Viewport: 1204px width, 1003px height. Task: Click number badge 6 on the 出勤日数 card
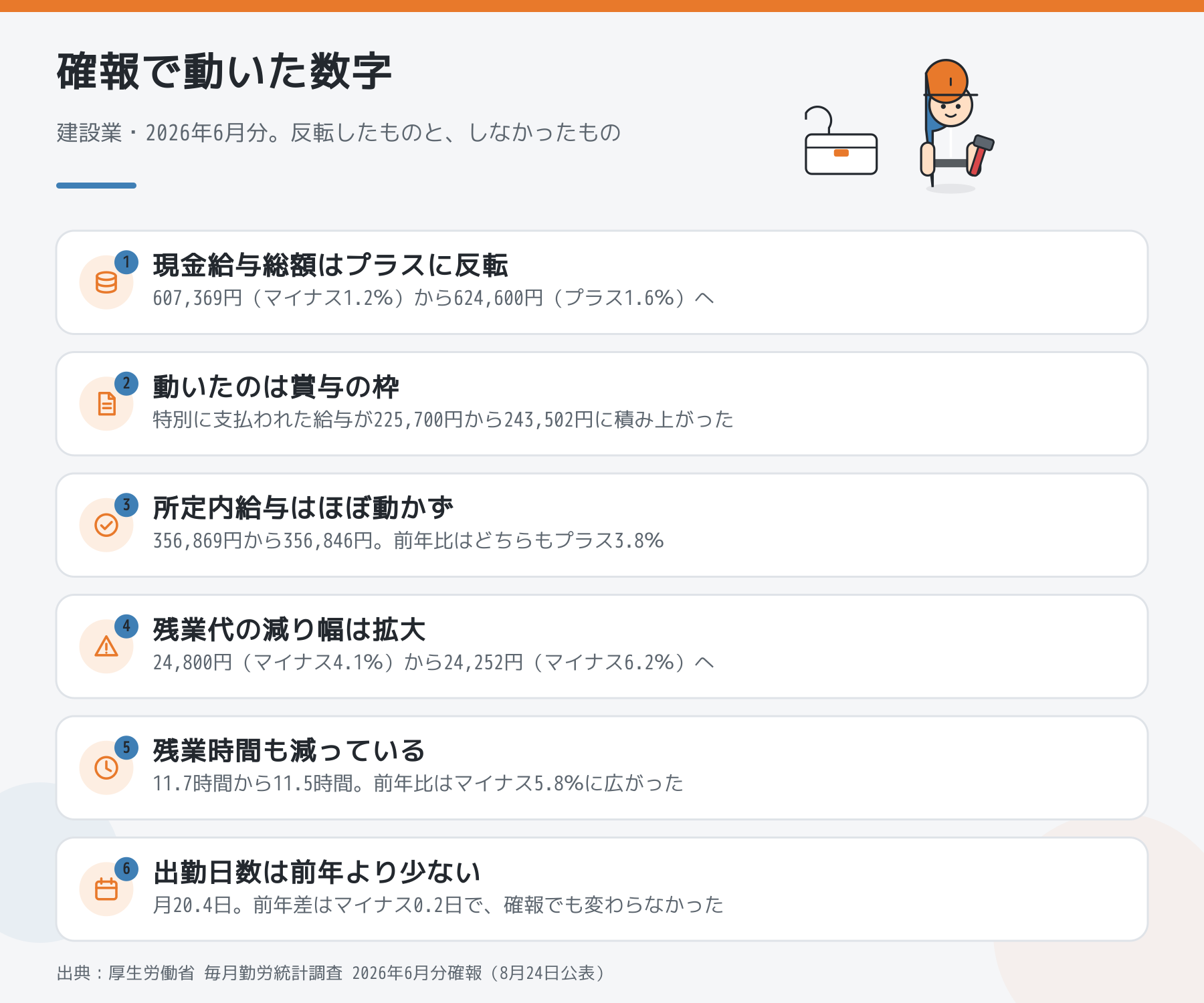126,869
